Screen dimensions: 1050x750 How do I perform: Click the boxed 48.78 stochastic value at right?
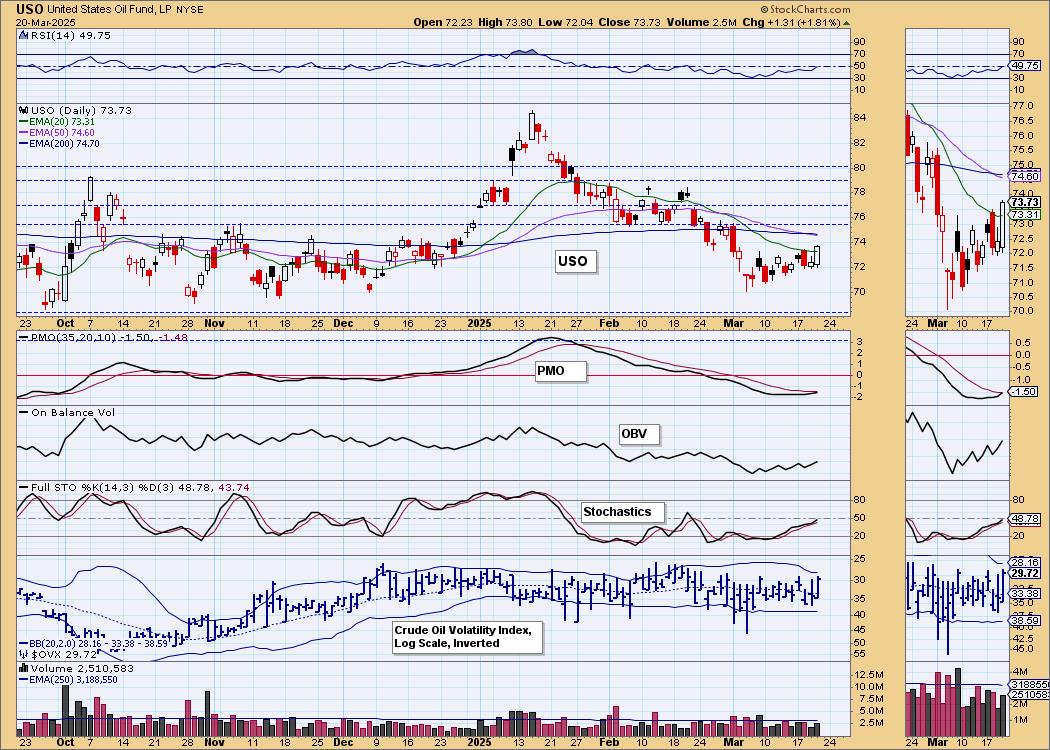tap(1027, 518)
